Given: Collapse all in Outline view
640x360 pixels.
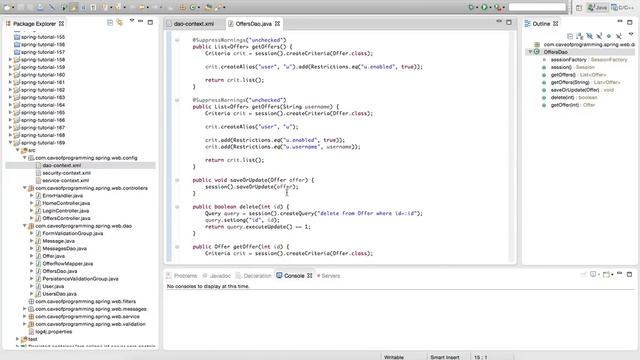Looking at the screenshot, I should pos(570,36).
